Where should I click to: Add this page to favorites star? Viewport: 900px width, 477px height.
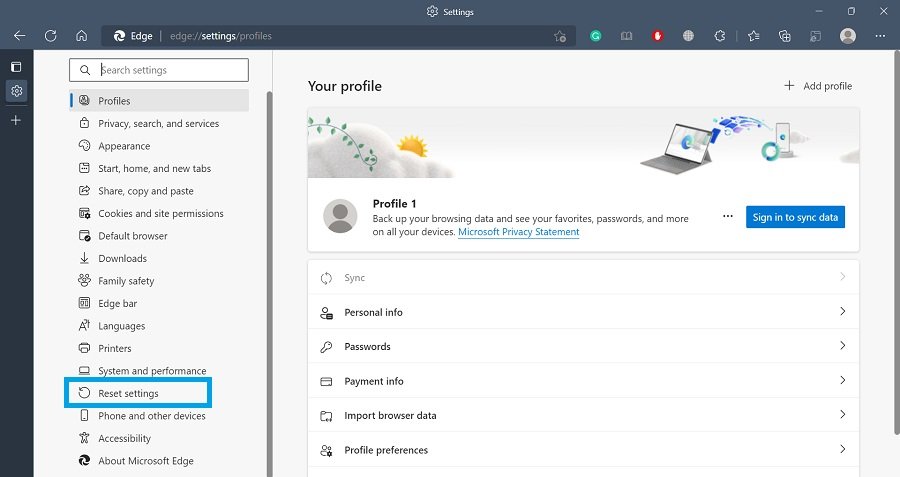560,36
